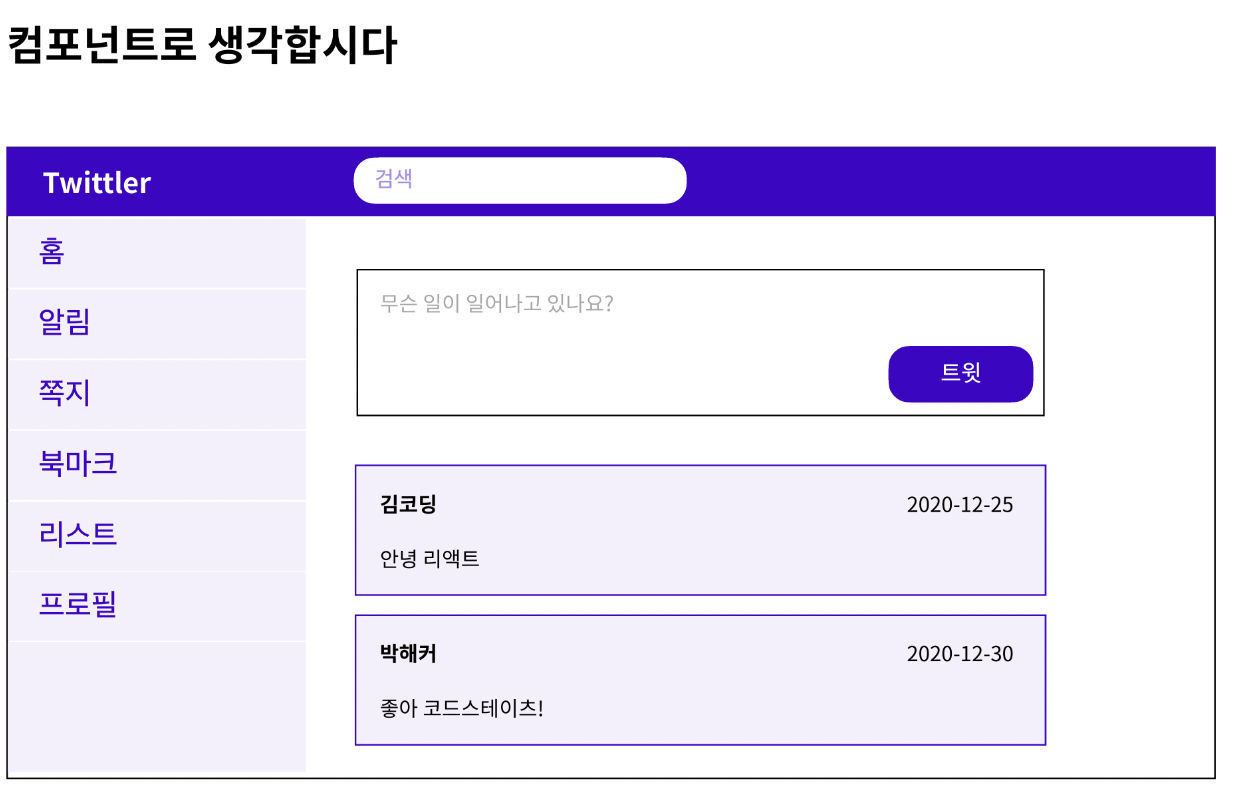
Task: Click the date 2020-12-25 on 김코딩's tweet
Action: coord(960,505)
